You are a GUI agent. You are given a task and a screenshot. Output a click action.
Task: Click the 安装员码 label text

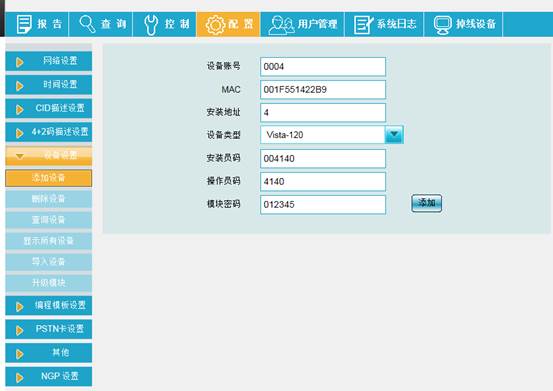[x=223, y=158]
